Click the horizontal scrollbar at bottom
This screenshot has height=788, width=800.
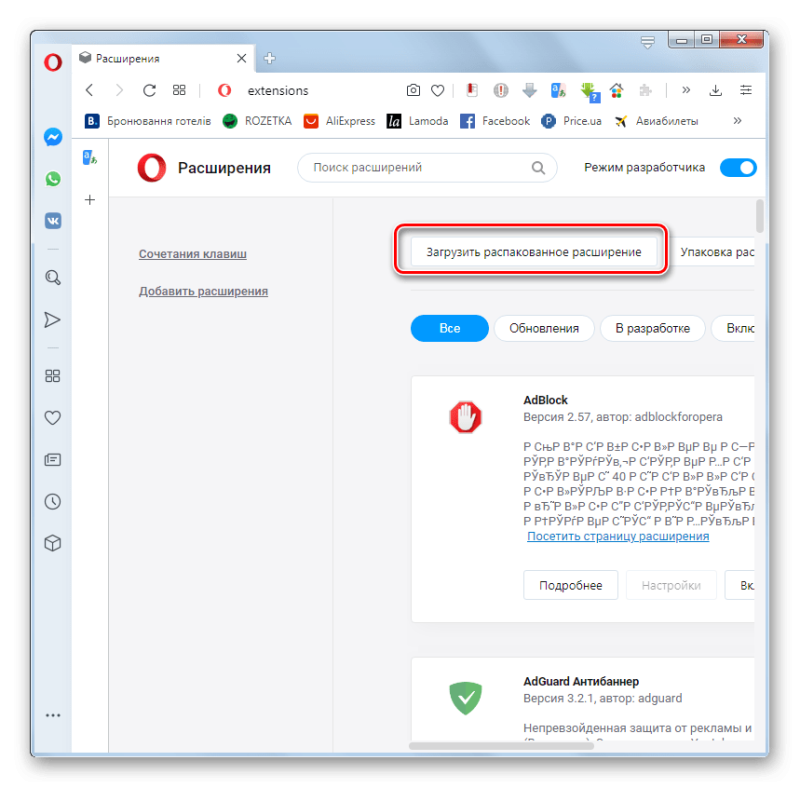coord(501,745)
